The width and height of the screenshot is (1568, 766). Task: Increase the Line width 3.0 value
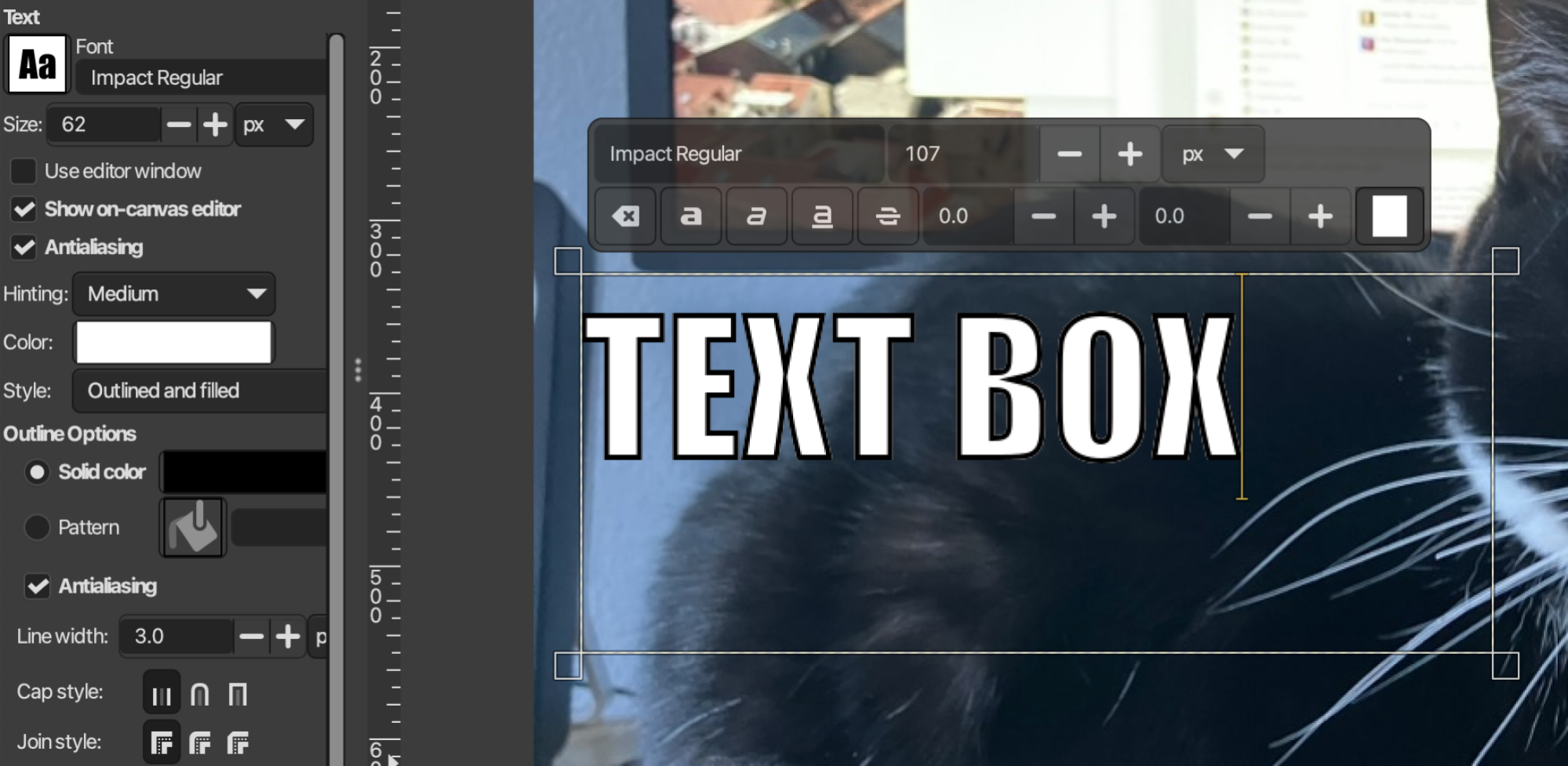288,637
